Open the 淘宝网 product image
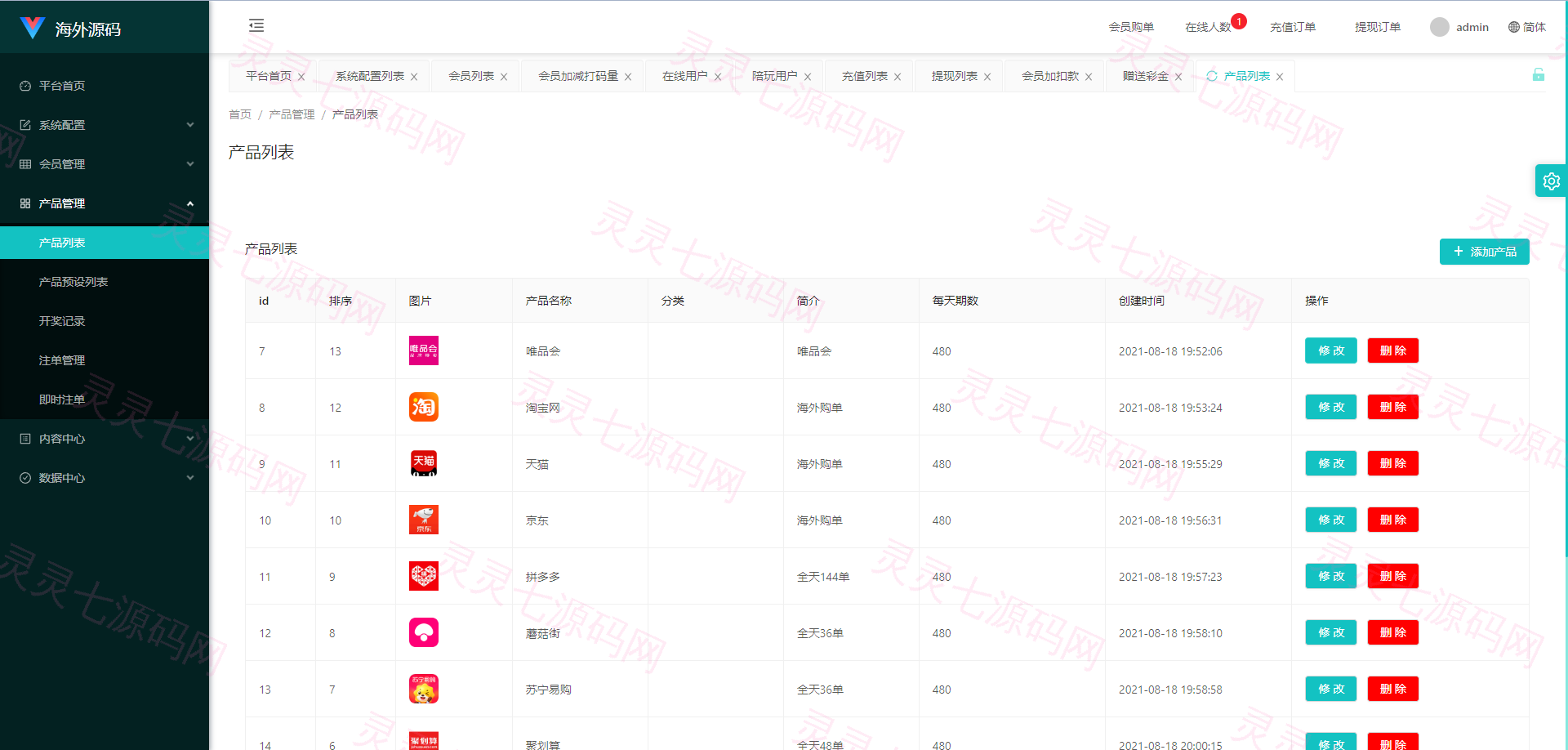Viewport: 1568px width, 750px height. pos(424,407)
